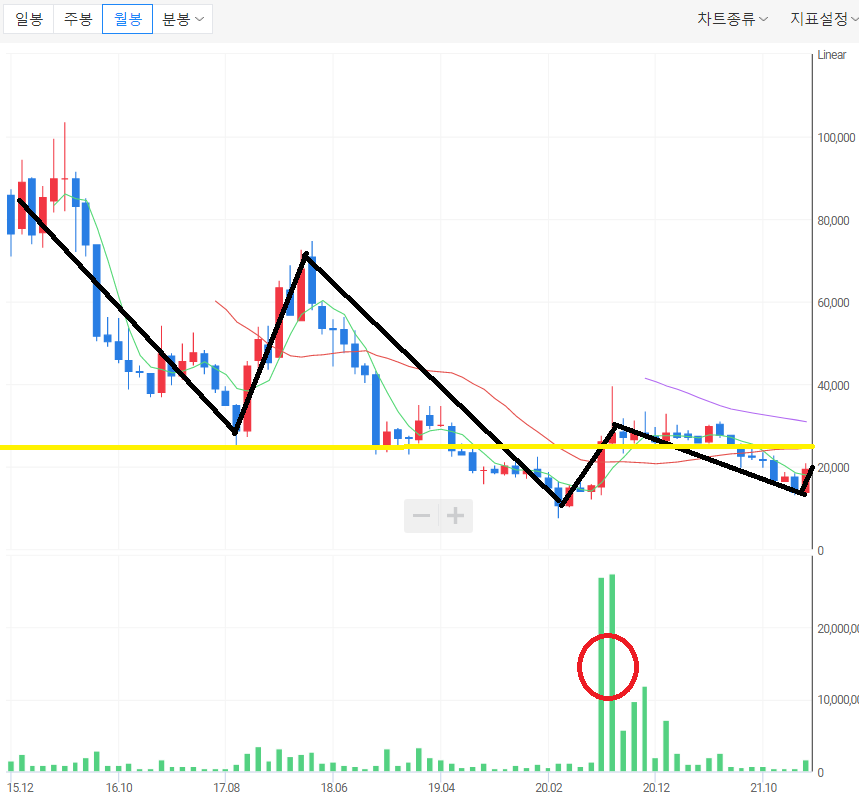Click the 16.10 date axis label
This screenshot has height=802, width=859.
click(119, 788)
